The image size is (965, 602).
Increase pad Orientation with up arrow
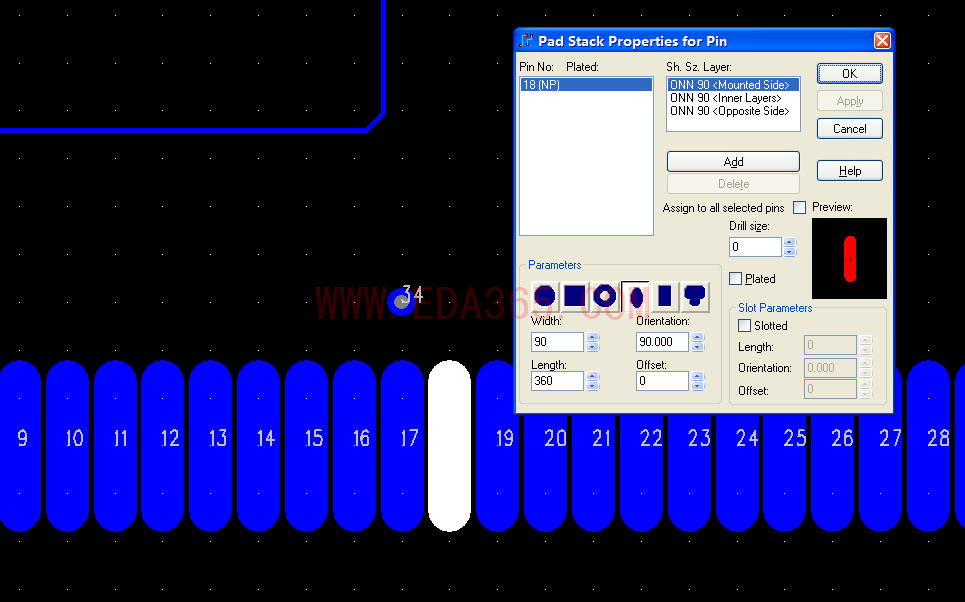click(697, 337)
